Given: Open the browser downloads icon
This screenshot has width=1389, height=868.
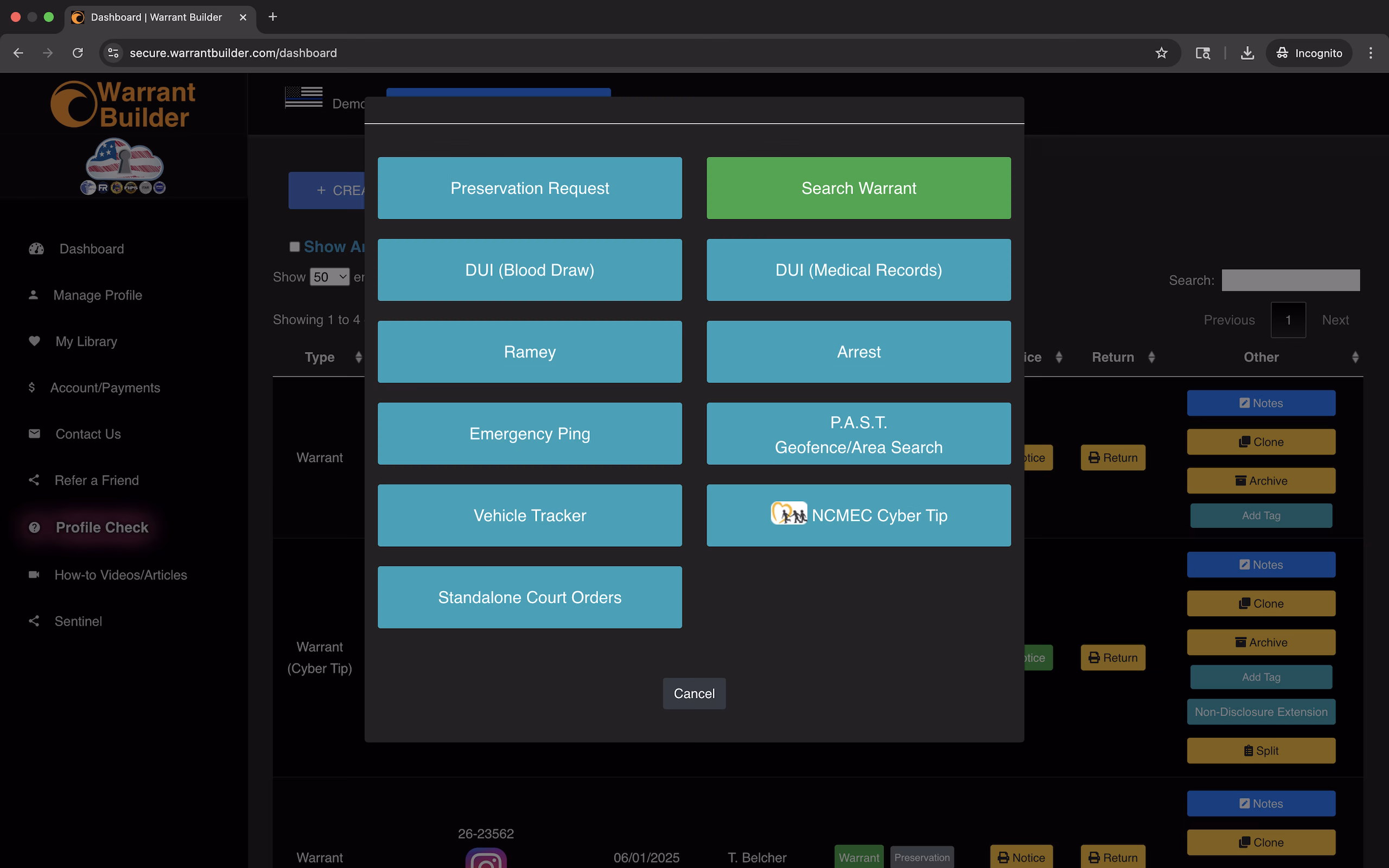Looking at the screenshot, I should (x=1247, y=53).
